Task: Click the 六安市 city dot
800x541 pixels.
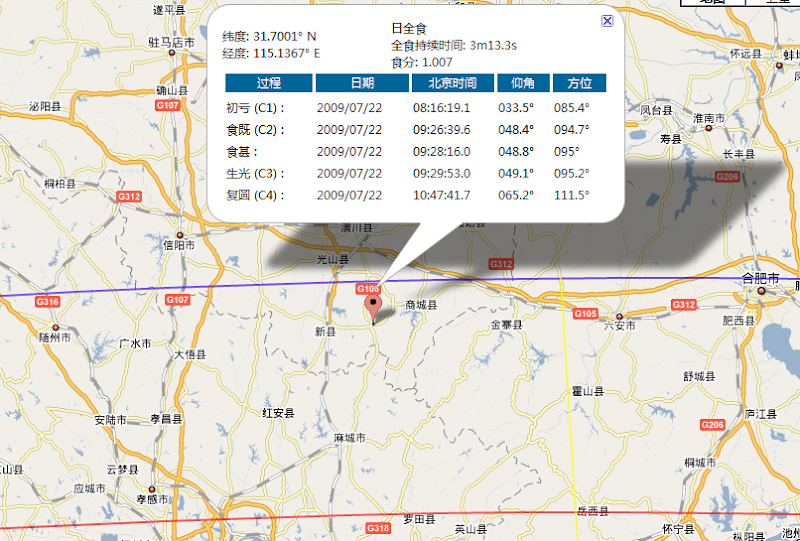Action: click(619, 316)
